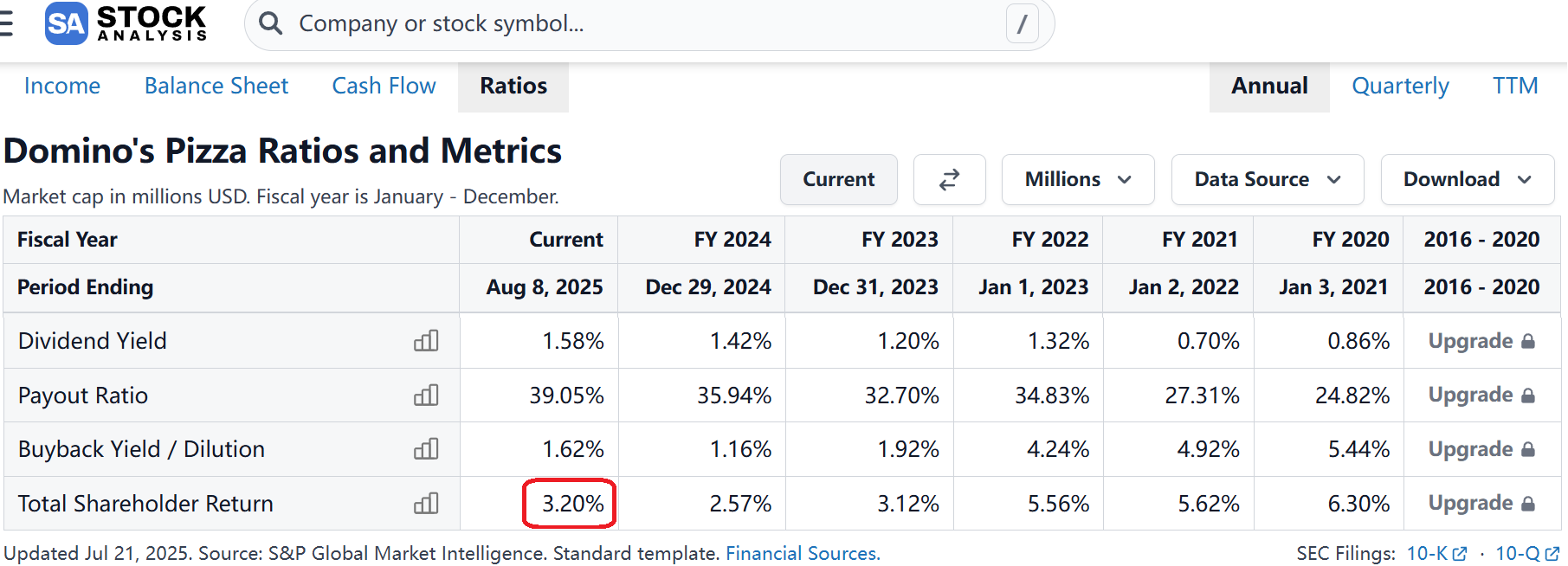Click the 5.44% Buyback Yield value

point(1358,449)
